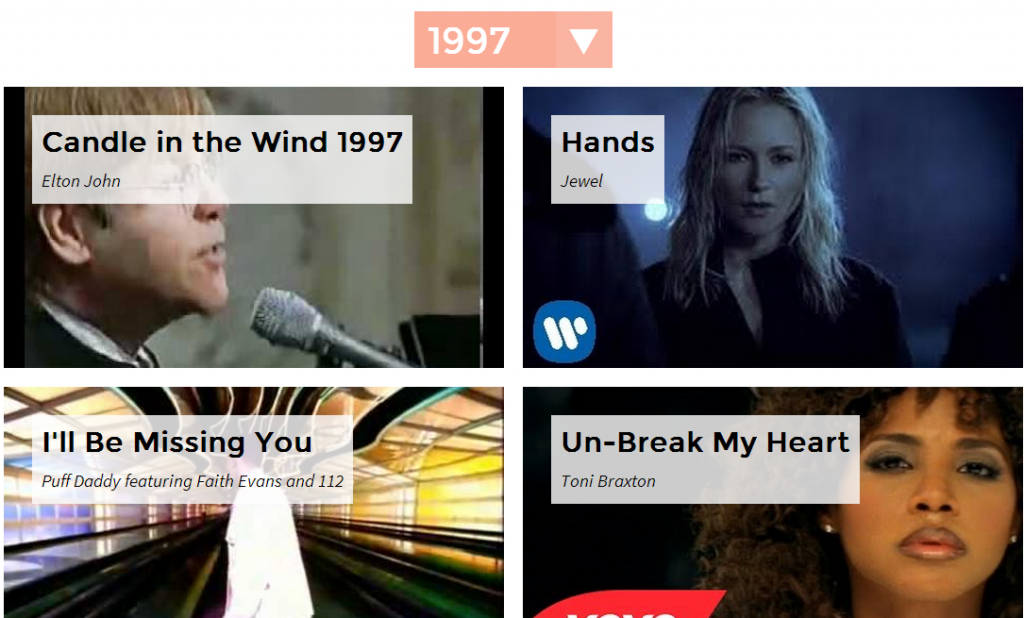Click the dropdown arrow next to 1997
The height and width of the screenshot is (618, 1024).
(584, 40)
